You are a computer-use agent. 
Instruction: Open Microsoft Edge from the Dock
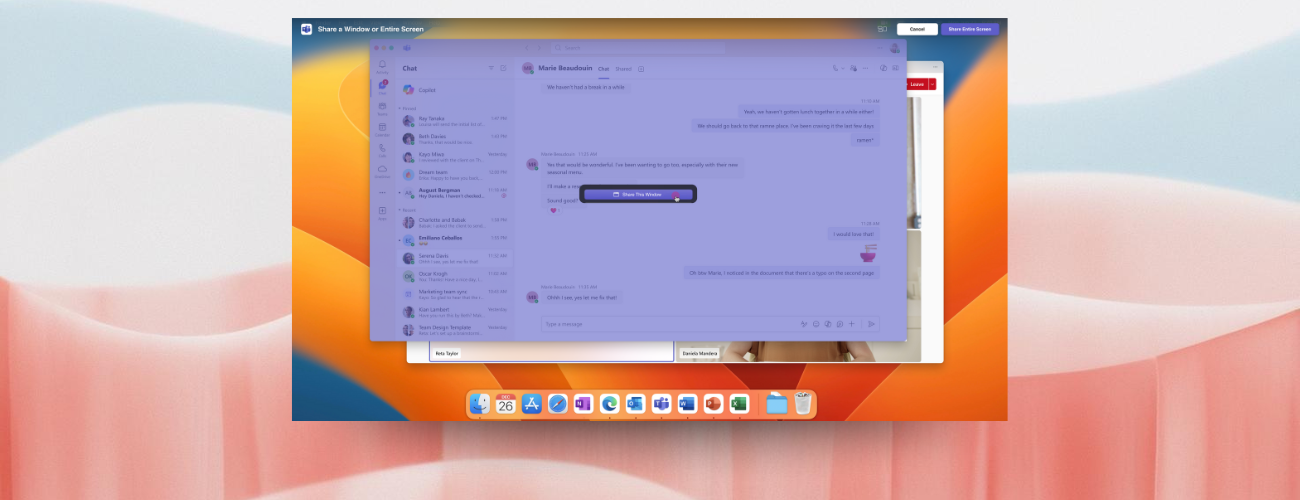pyautogui.click(x=609, y=404)
